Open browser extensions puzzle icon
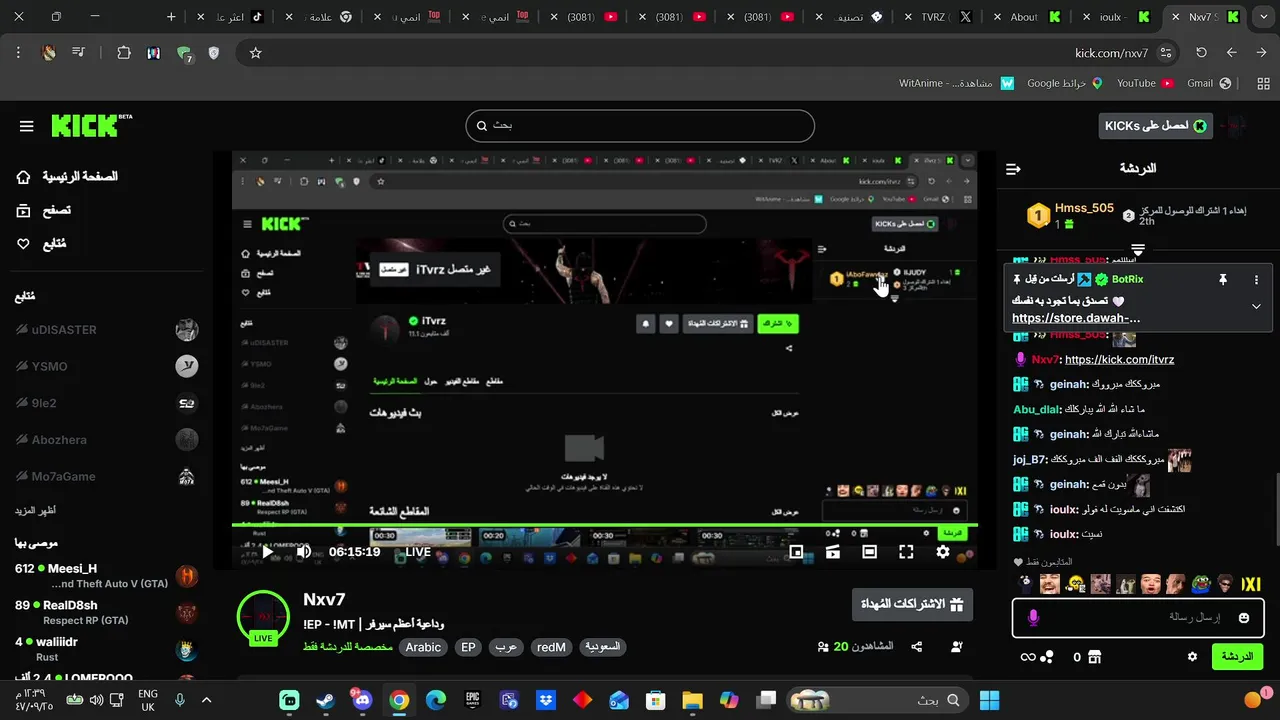This screenshot has width=1280, height=720. pos(124,53)
